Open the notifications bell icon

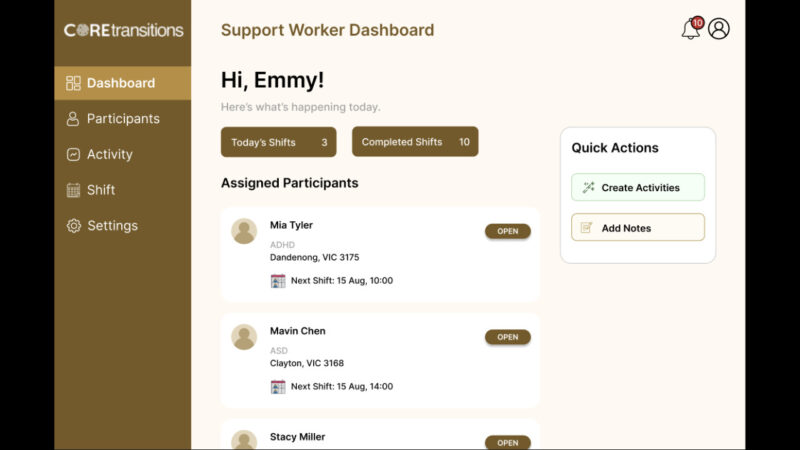point(690,29)
